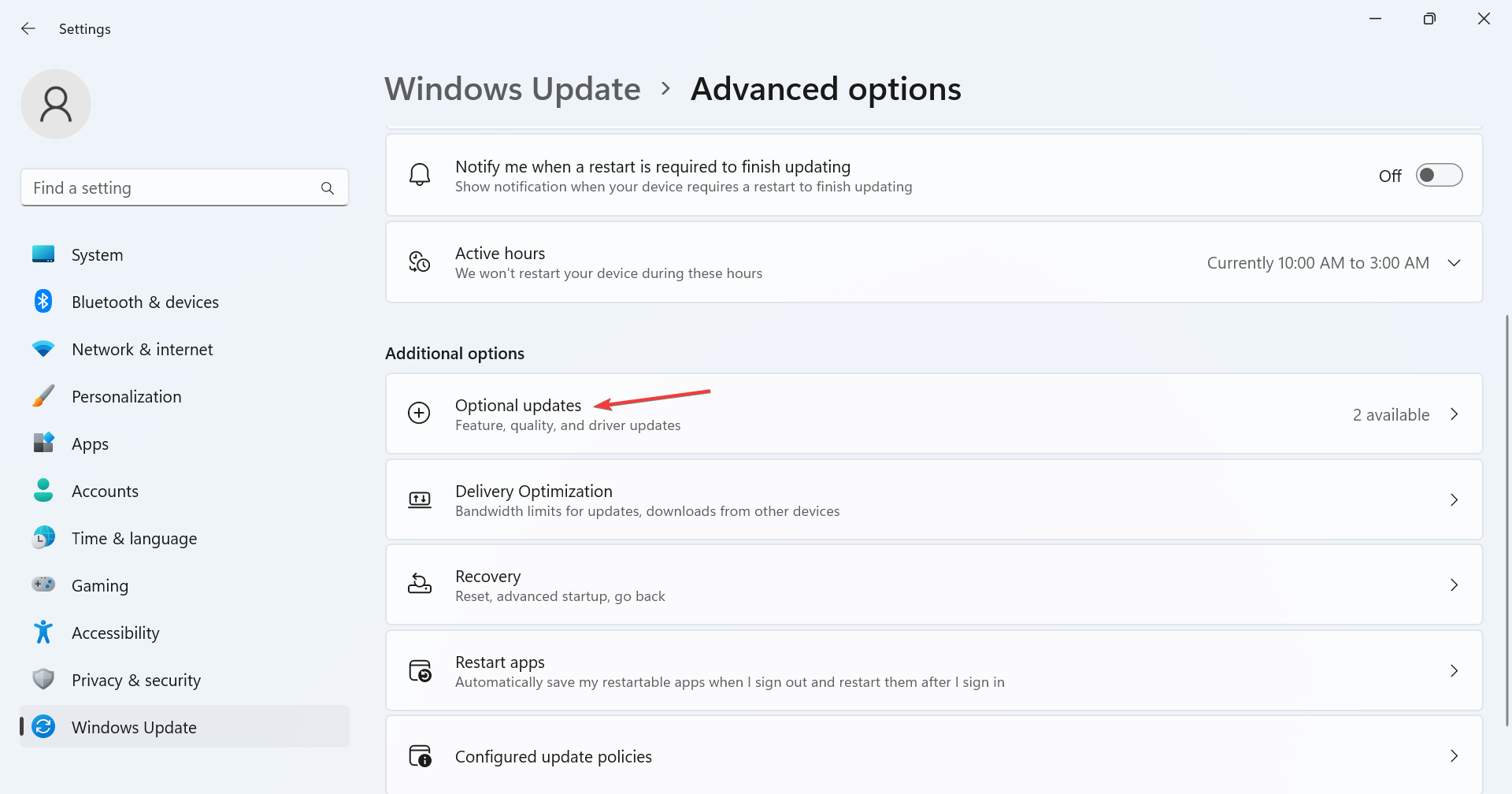This screenshot has height=794, width=1512.
Task: Restore down the Settings window
Action: [1429, 18]
